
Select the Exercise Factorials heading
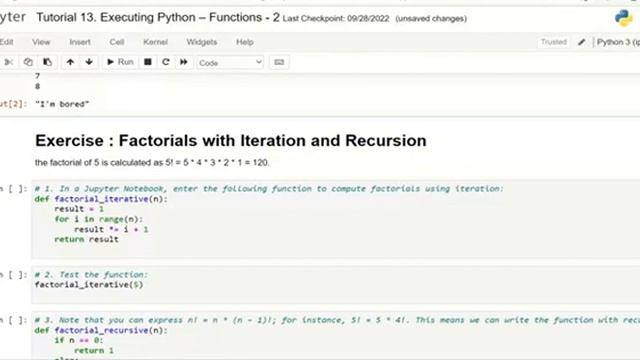click(231, 140)
